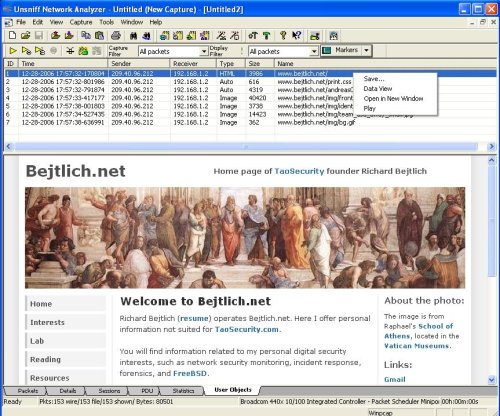Expand the Markers dropdown arrow
Screen dimensions: 500x416
366,50
